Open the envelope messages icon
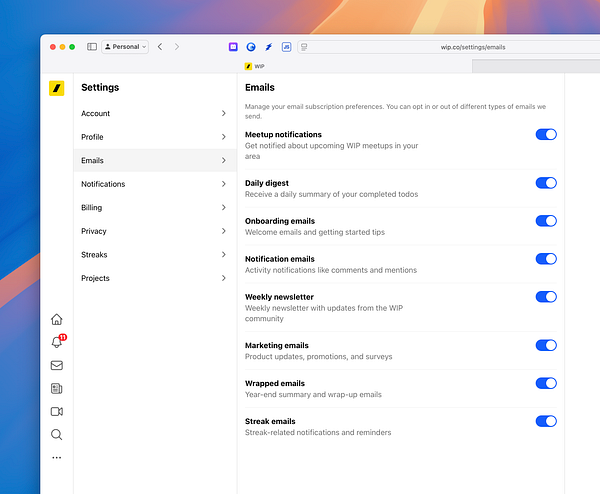Image resolution: width=600 pixels, height=494 pixels. (x=57, y=365)
